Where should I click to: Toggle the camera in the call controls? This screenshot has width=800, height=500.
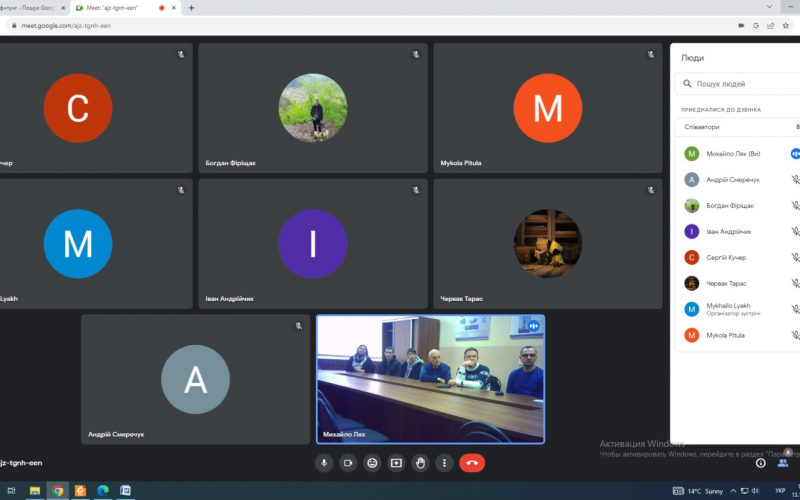click(x=348, y=463)
